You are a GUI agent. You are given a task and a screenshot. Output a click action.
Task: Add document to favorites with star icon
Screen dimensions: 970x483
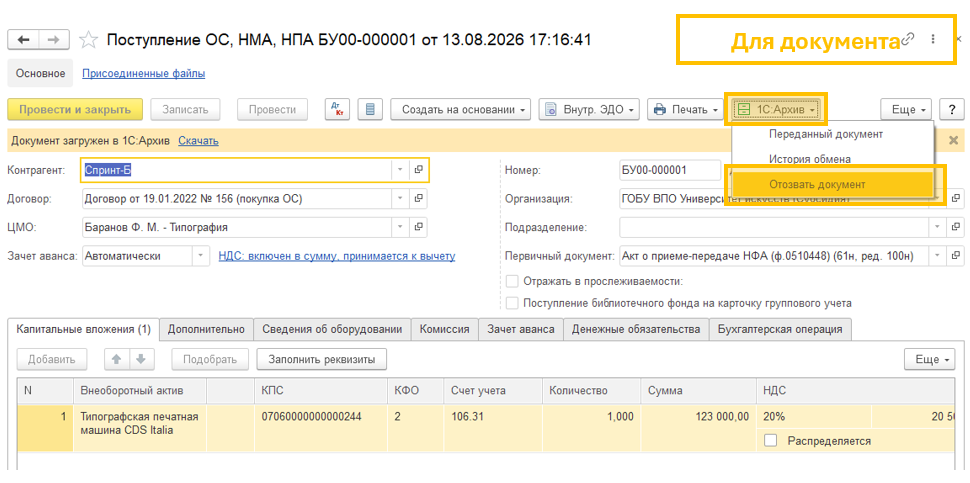click(89, 41)
